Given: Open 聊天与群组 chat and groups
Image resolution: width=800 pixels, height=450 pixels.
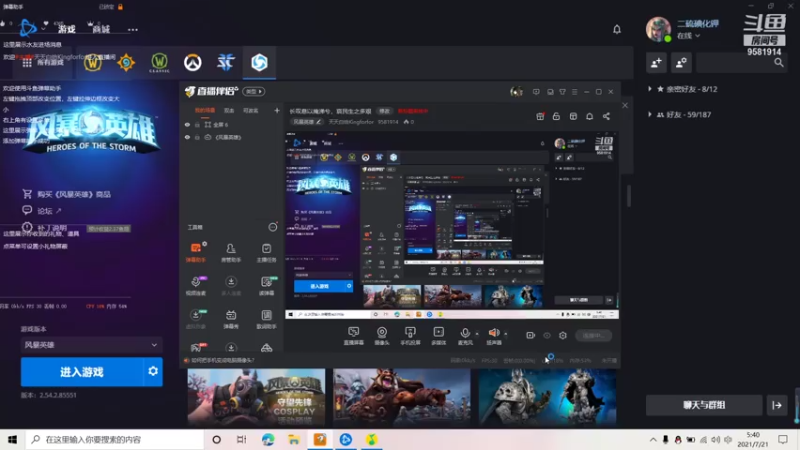Looking at the screenshot, I should coord(704,405).
